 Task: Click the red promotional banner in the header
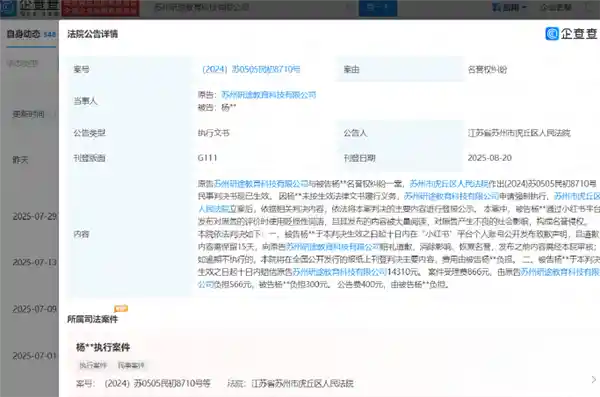(100, 8)
